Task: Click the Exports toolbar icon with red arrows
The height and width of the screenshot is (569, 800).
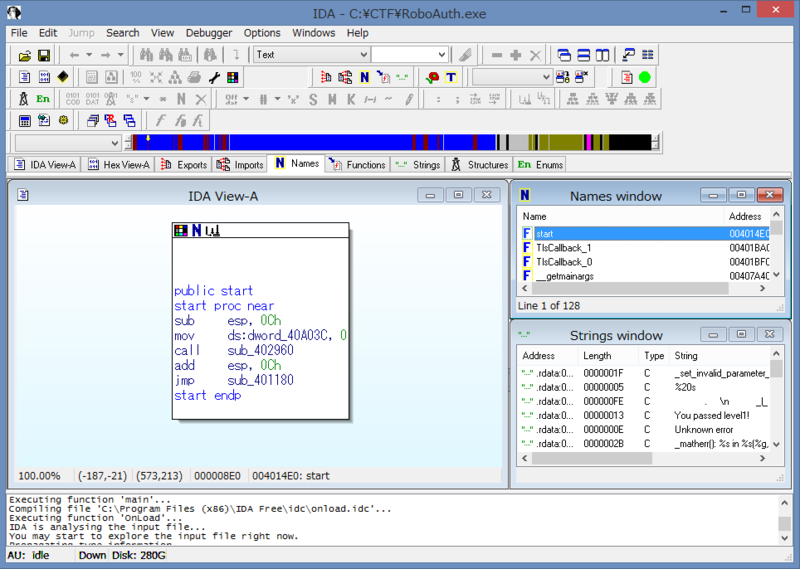Action: click(x=326, y=78)
